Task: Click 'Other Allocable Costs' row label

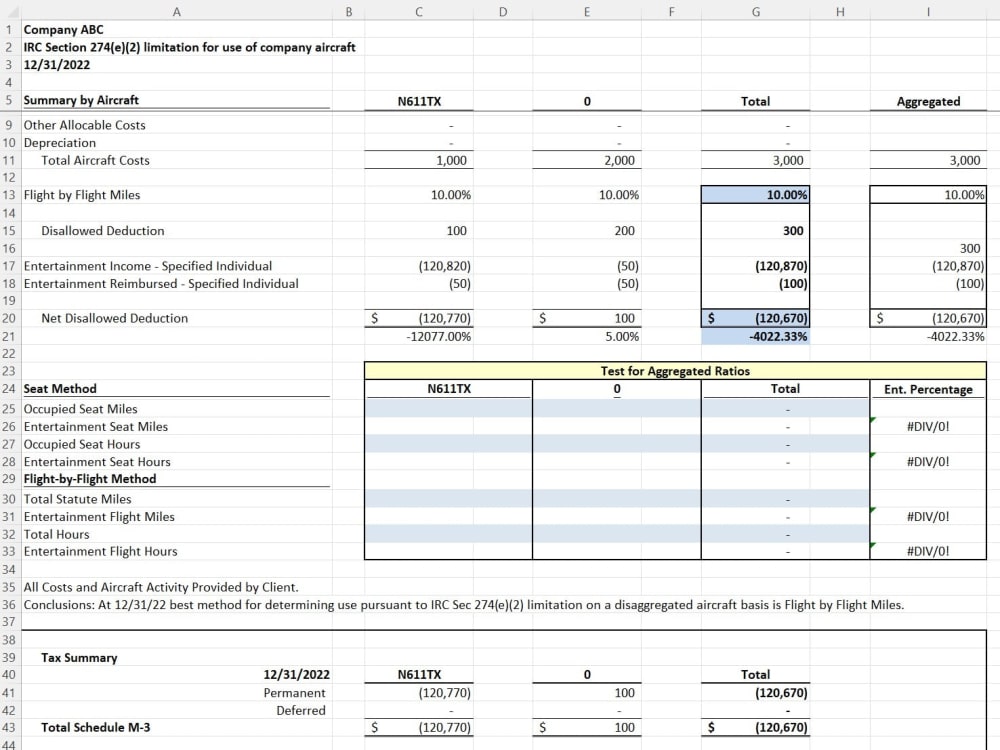Action: coord(84,125)
